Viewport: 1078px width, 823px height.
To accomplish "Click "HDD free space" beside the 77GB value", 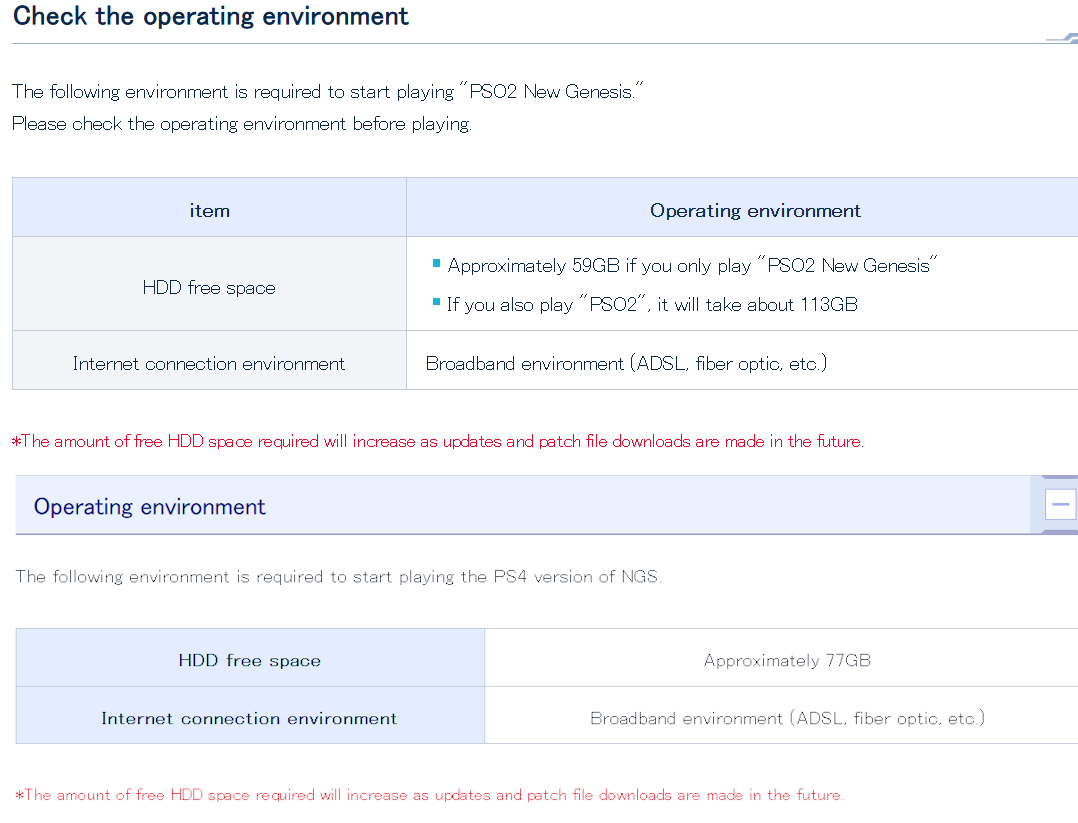I will tap(250, 660).
